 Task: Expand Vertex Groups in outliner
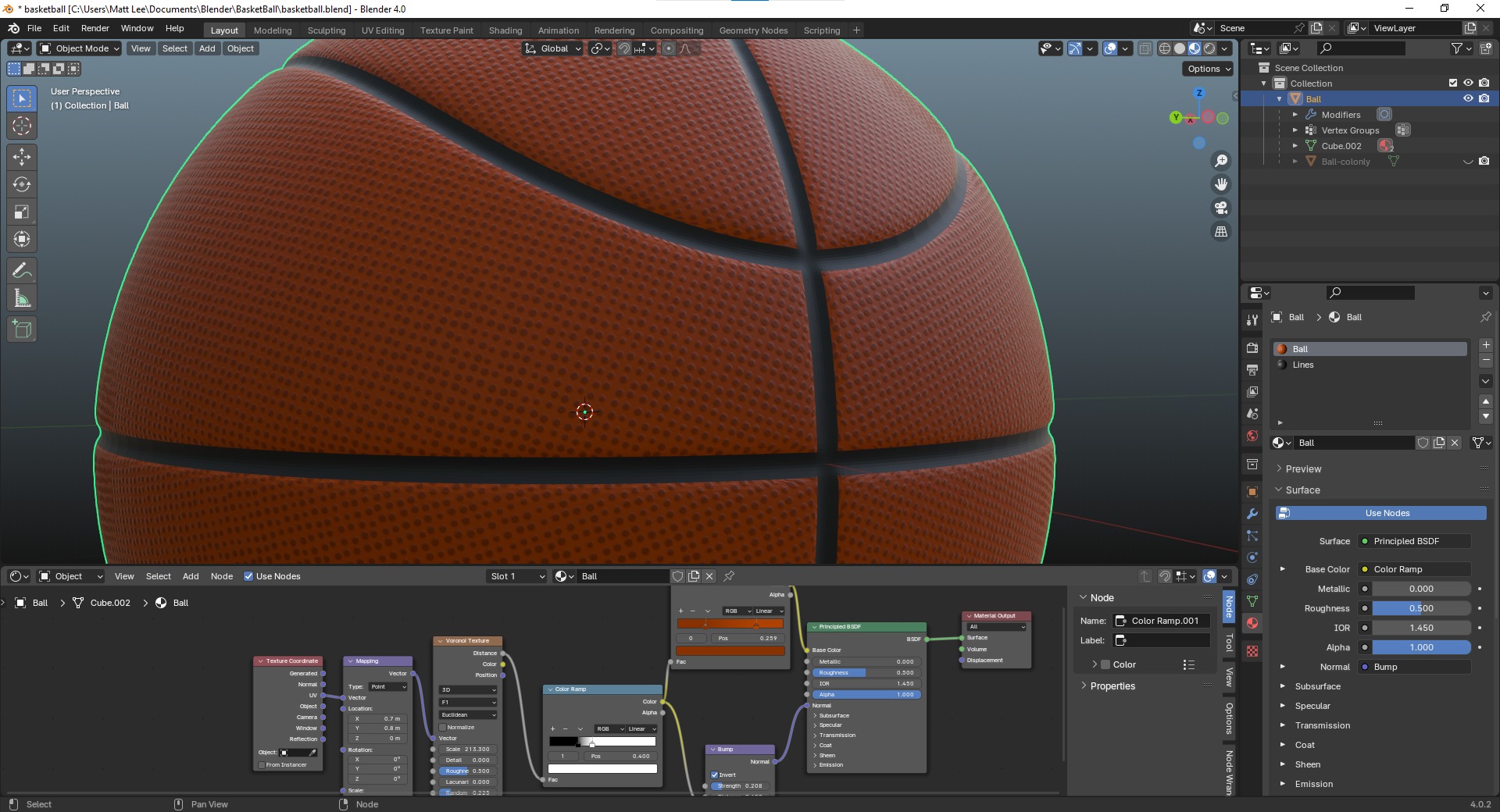pos(1295,130)
